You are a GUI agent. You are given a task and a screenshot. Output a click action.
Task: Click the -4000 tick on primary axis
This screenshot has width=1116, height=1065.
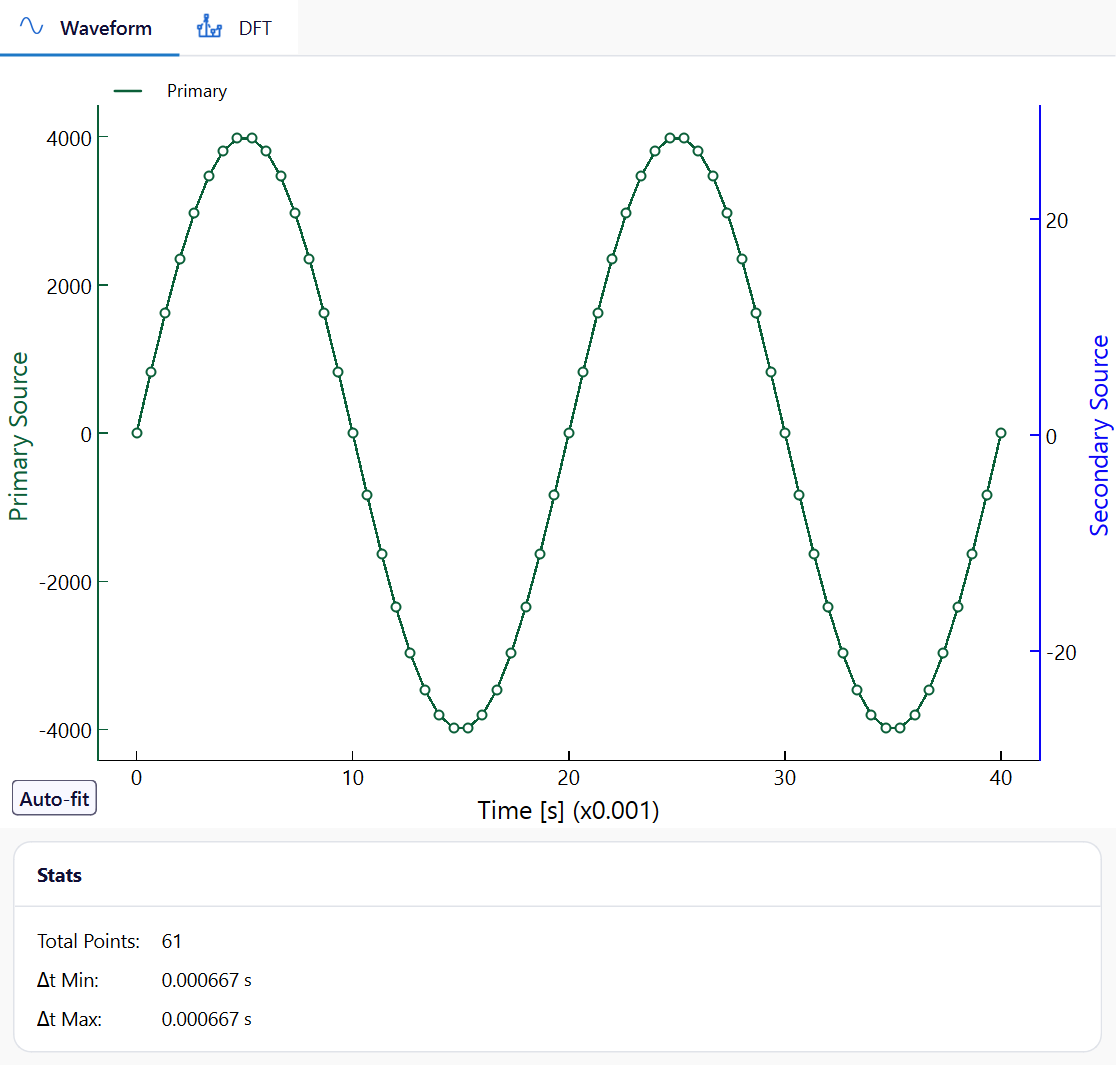click(x=65, y=730)
